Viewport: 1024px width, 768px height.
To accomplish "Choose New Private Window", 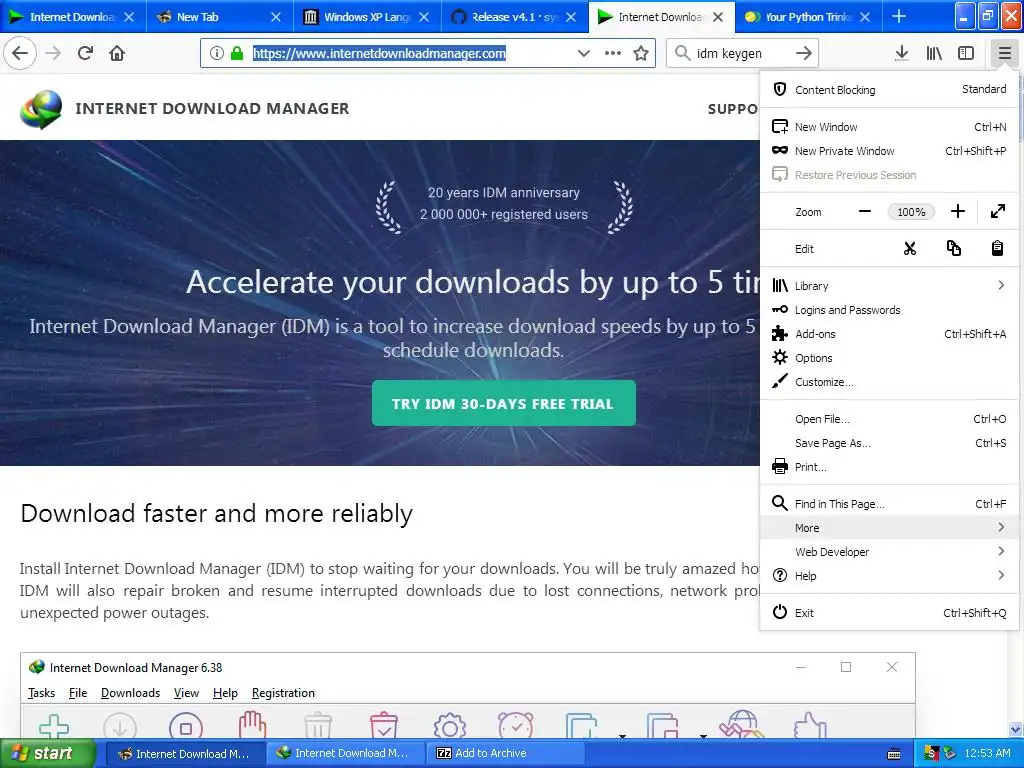I will 889,151.
